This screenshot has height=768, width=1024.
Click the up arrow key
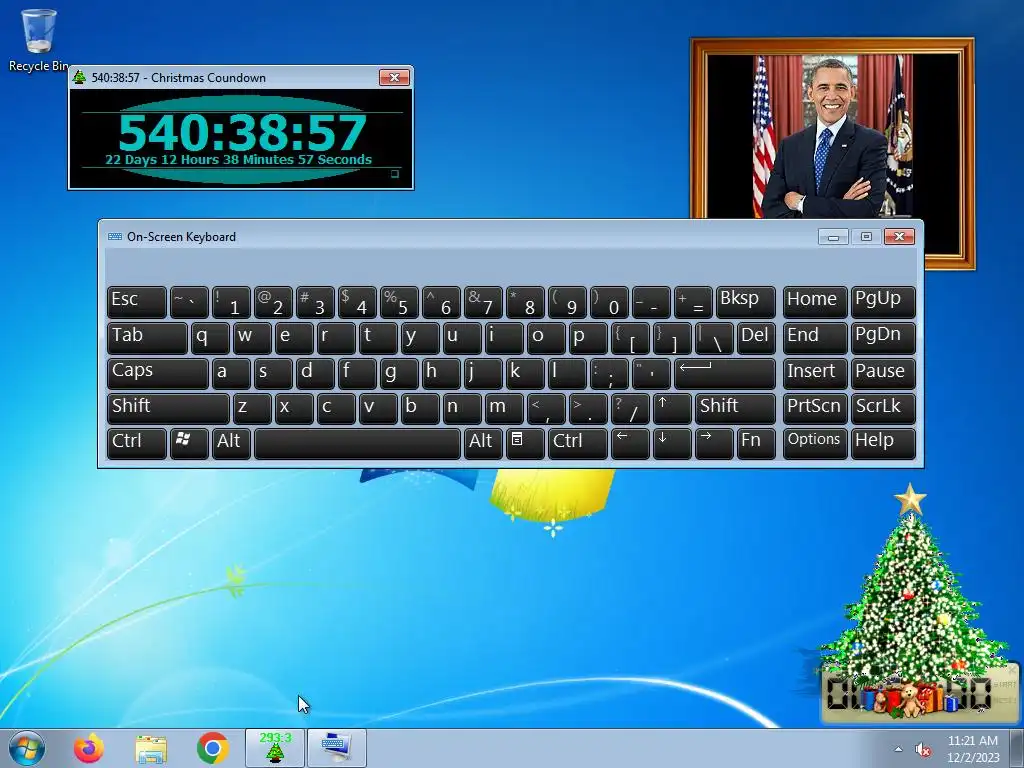pos(672,408)
